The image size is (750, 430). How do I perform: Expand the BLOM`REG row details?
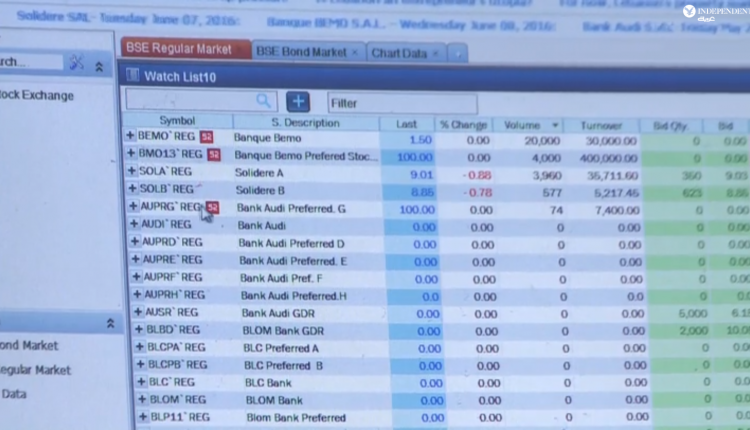click(x=142, y=400)
